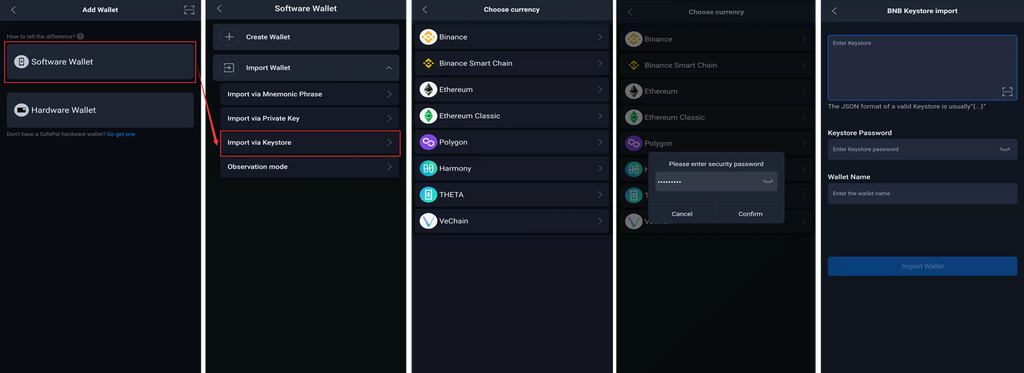The image size is (1024, 373).
Task: Open chevron on undimmed Polygon row
Action: [x=600, y=142]
